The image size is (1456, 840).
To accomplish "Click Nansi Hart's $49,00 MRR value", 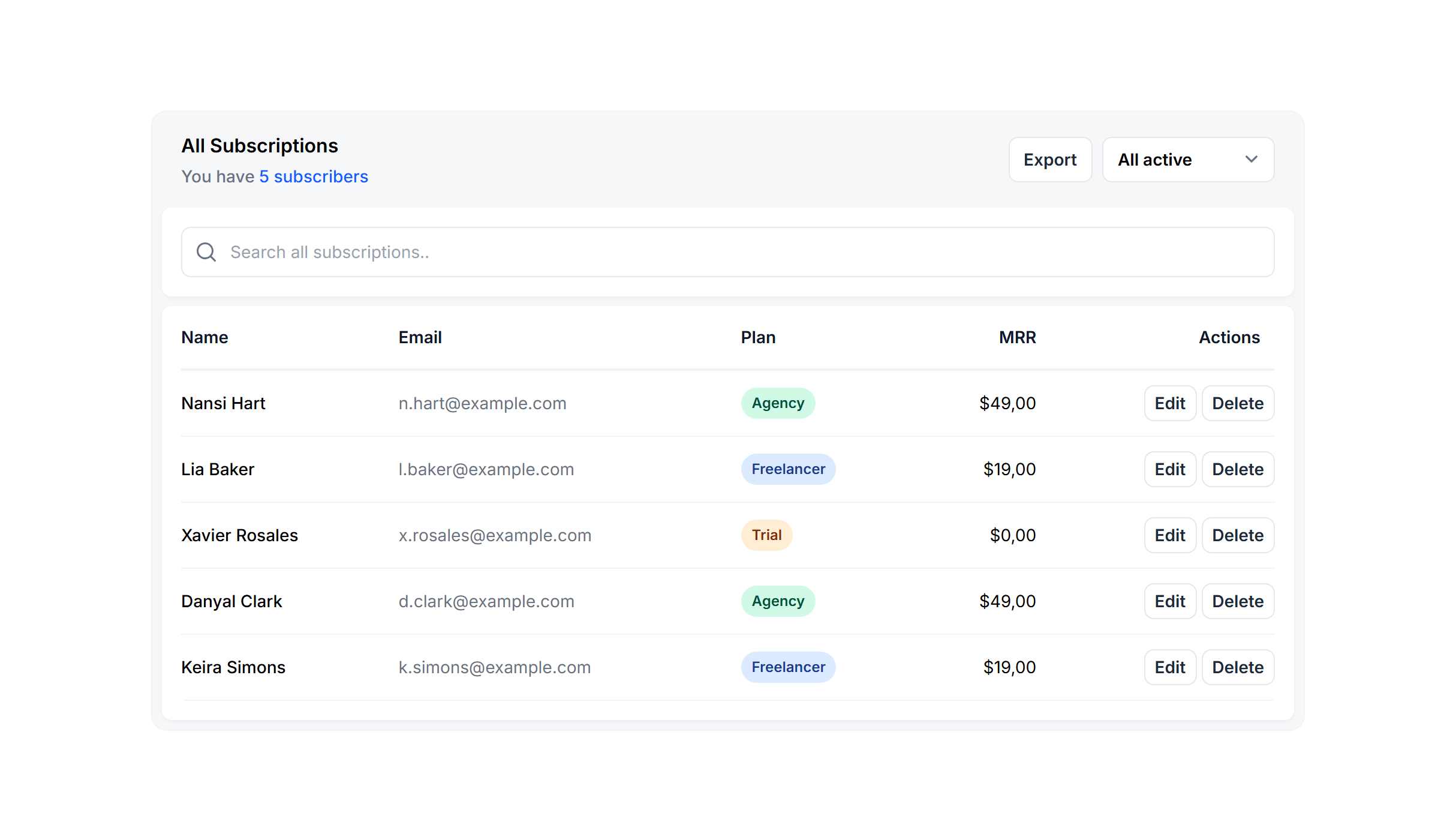I will click(1007, 403).
